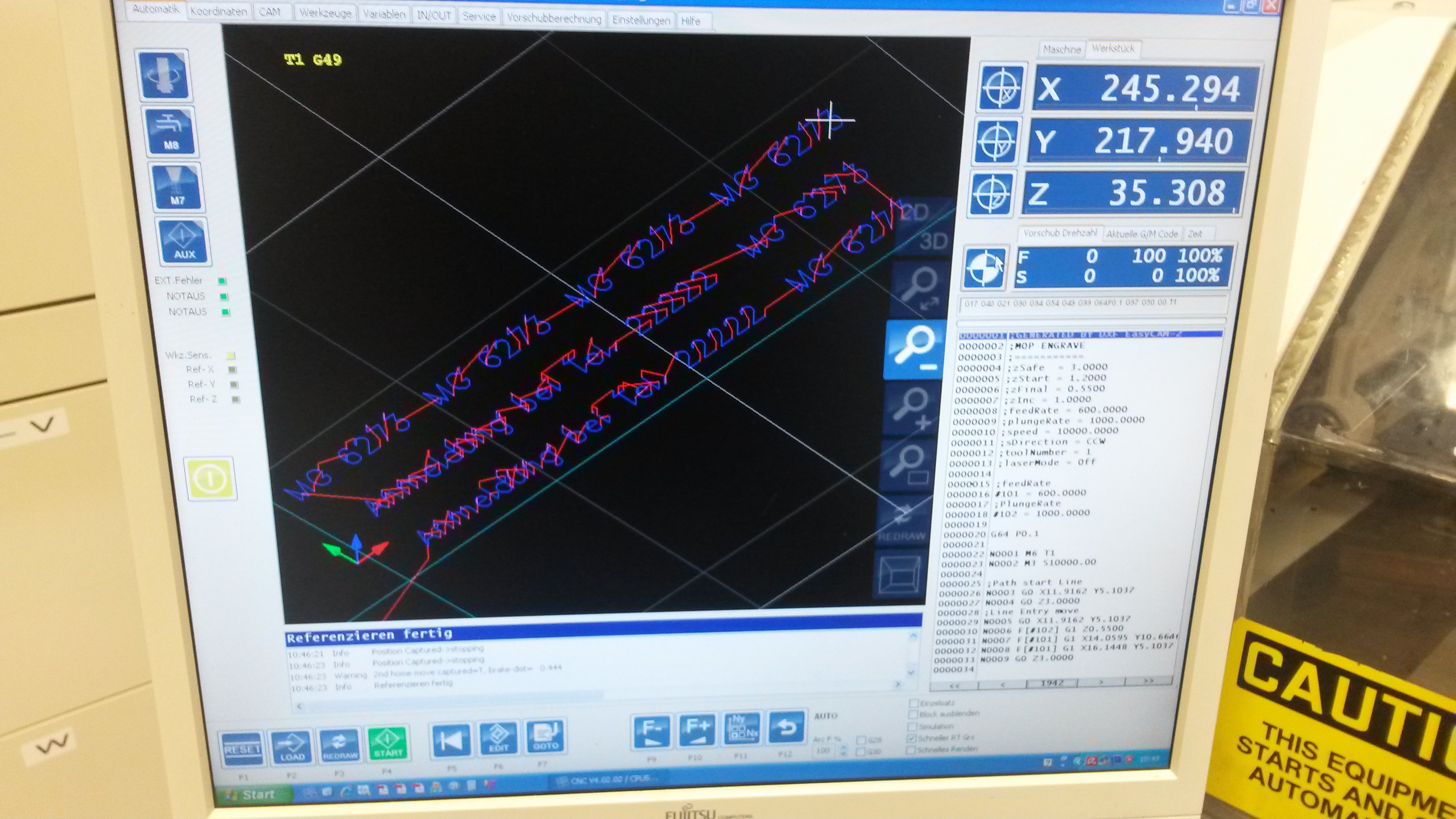
Task: Open the Variablen tab
Action: click(385, 14)
